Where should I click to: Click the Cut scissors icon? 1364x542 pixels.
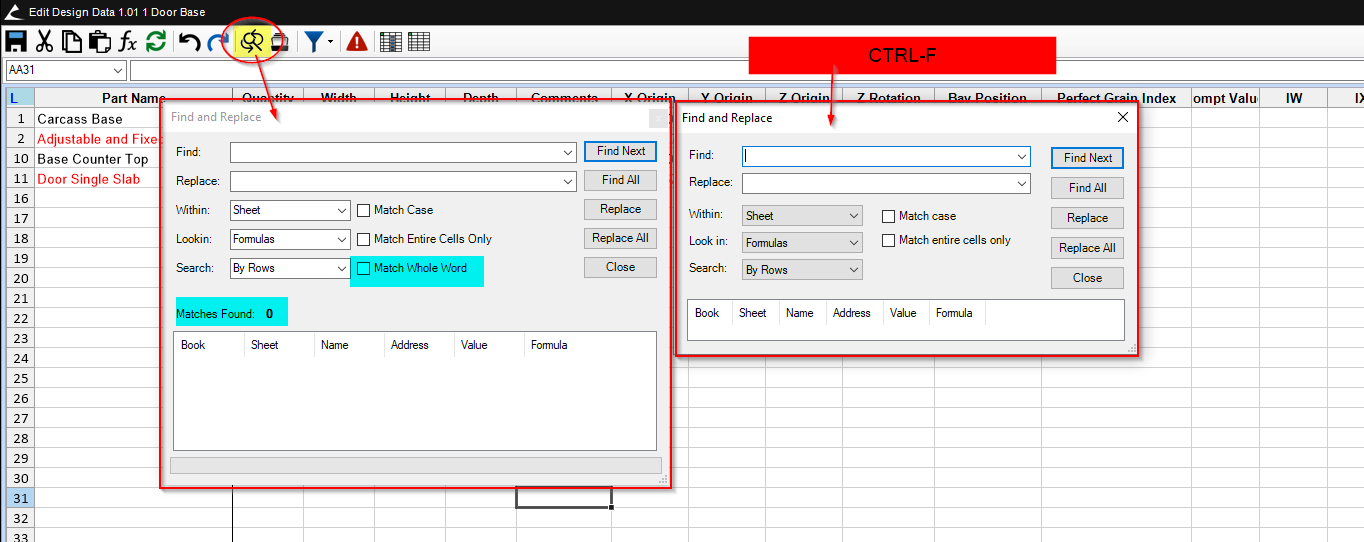pyautogui.click(x=44, y=41)
